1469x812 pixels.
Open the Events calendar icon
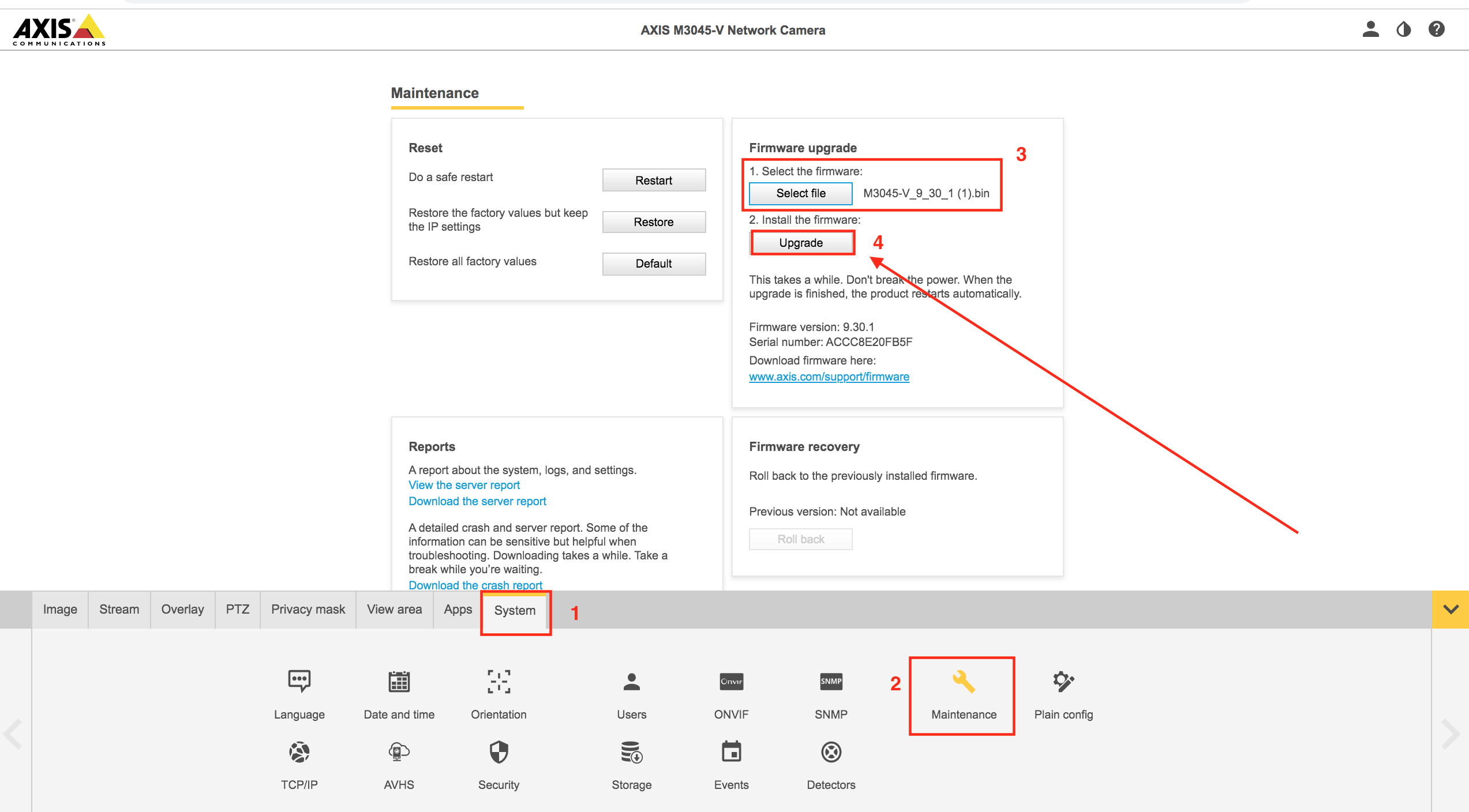[x=731, y=751]
